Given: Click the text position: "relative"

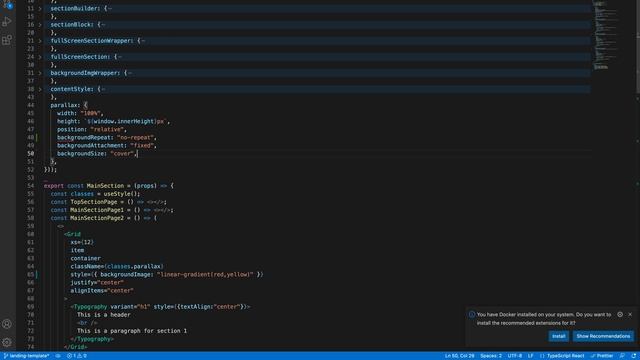Looking at the screenshot, I should point(91,129).
